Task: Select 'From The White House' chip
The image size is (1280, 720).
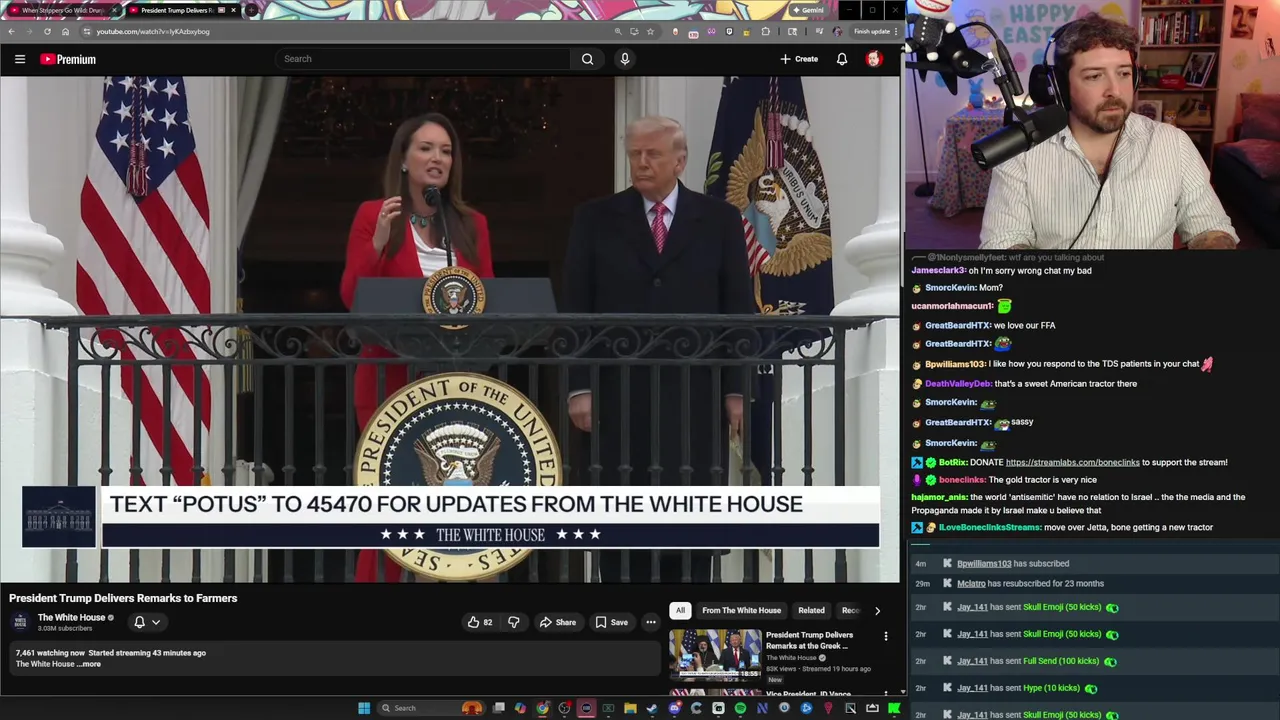Action: 741,610
